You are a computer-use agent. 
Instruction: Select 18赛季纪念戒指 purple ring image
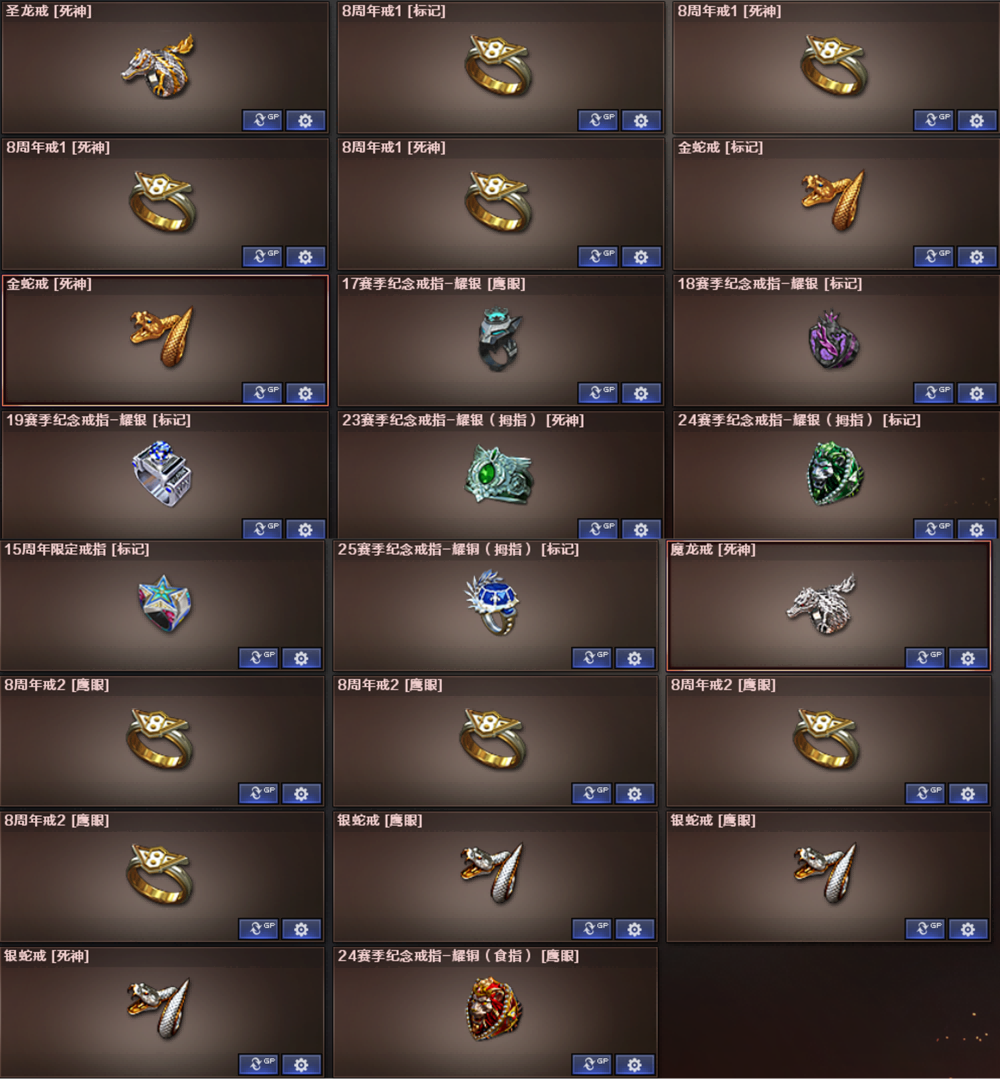833,340
